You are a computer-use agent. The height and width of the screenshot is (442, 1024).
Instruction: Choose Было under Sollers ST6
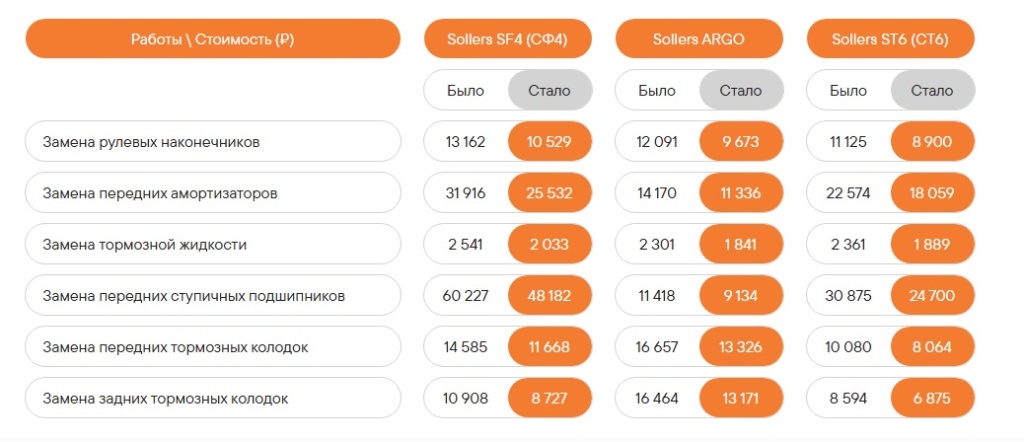coord(849,90)
